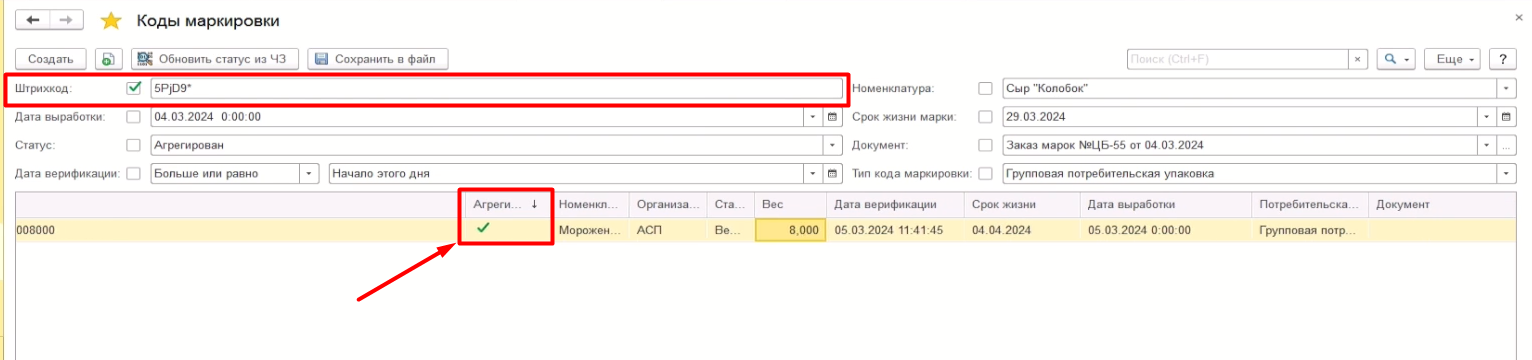Click the Дата верификации column header

(x=895, y=204)
